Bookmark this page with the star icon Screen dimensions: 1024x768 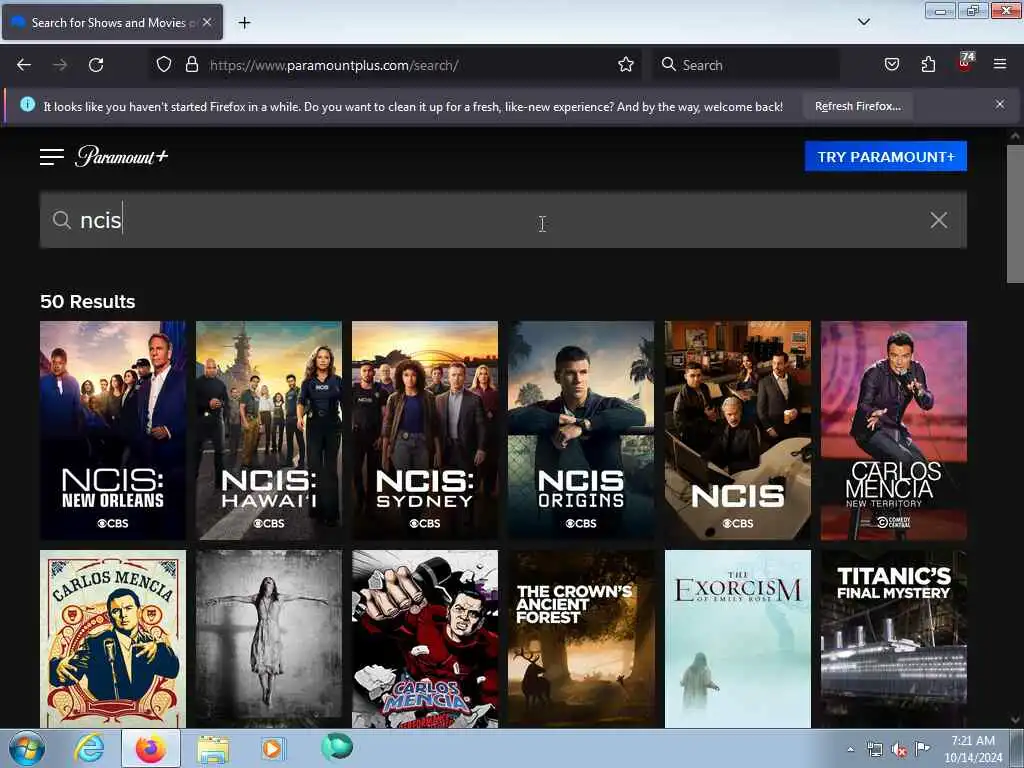tap(626, 65)
